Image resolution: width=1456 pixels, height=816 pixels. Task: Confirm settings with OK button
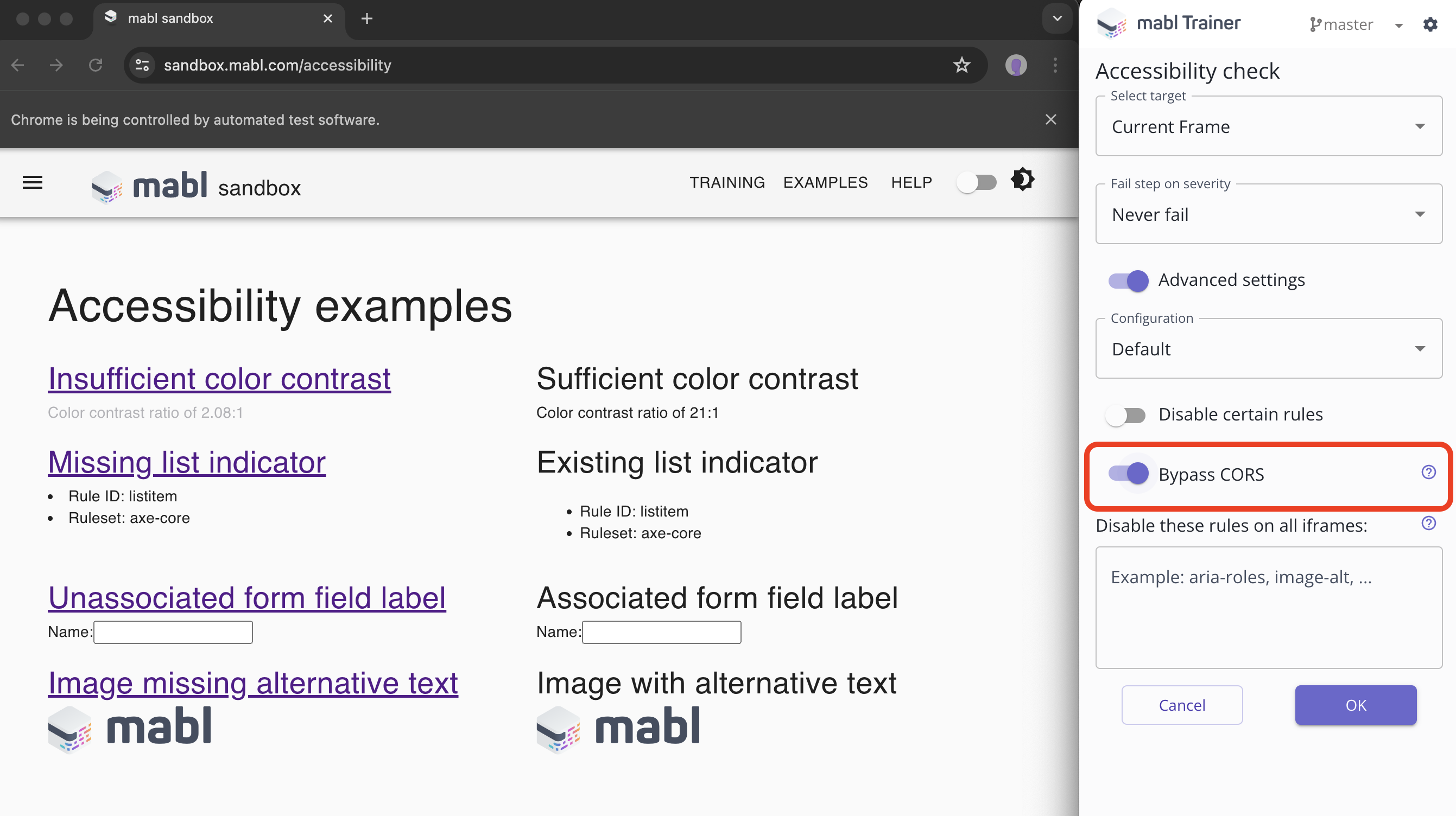[1356, 705]
